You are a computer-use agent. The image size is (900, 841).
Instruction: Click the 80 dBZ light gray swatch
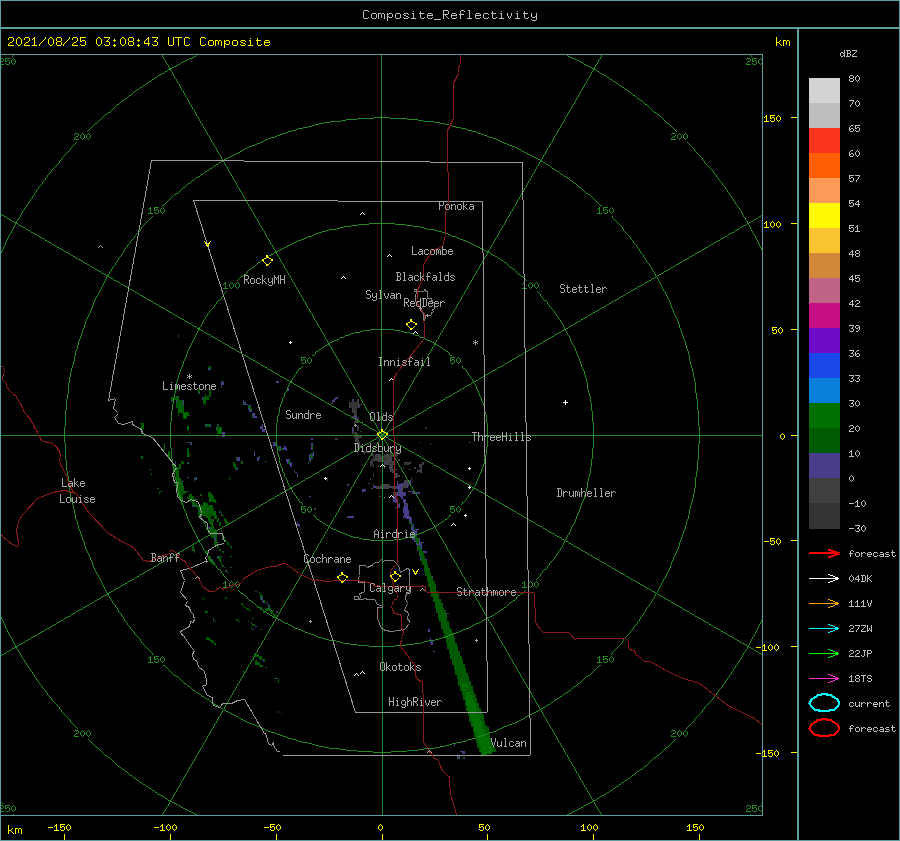tap(824, 91)
